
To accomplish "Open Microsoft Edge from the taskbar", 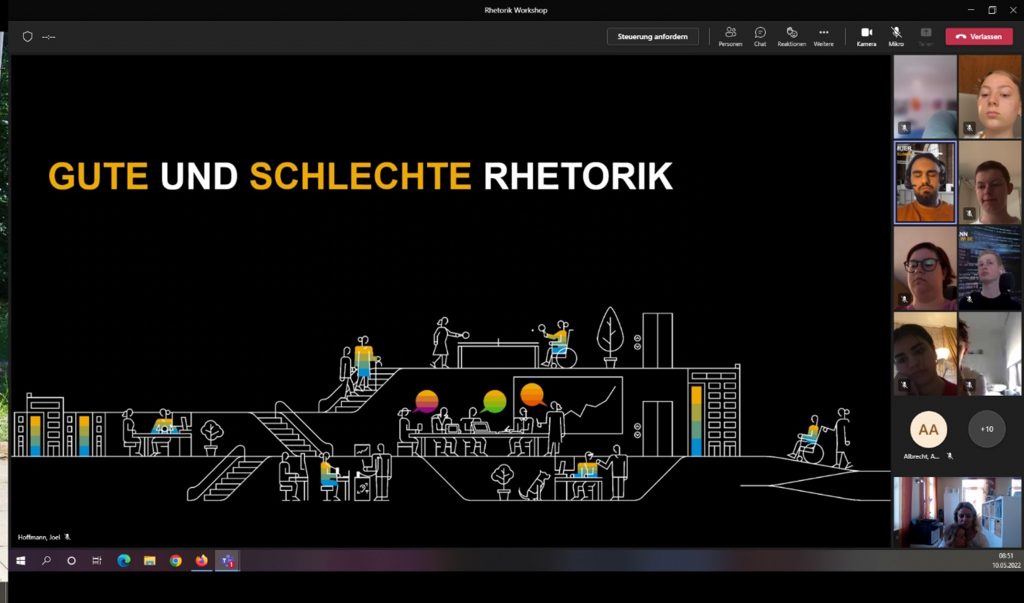I will click(x=124, y=561).
